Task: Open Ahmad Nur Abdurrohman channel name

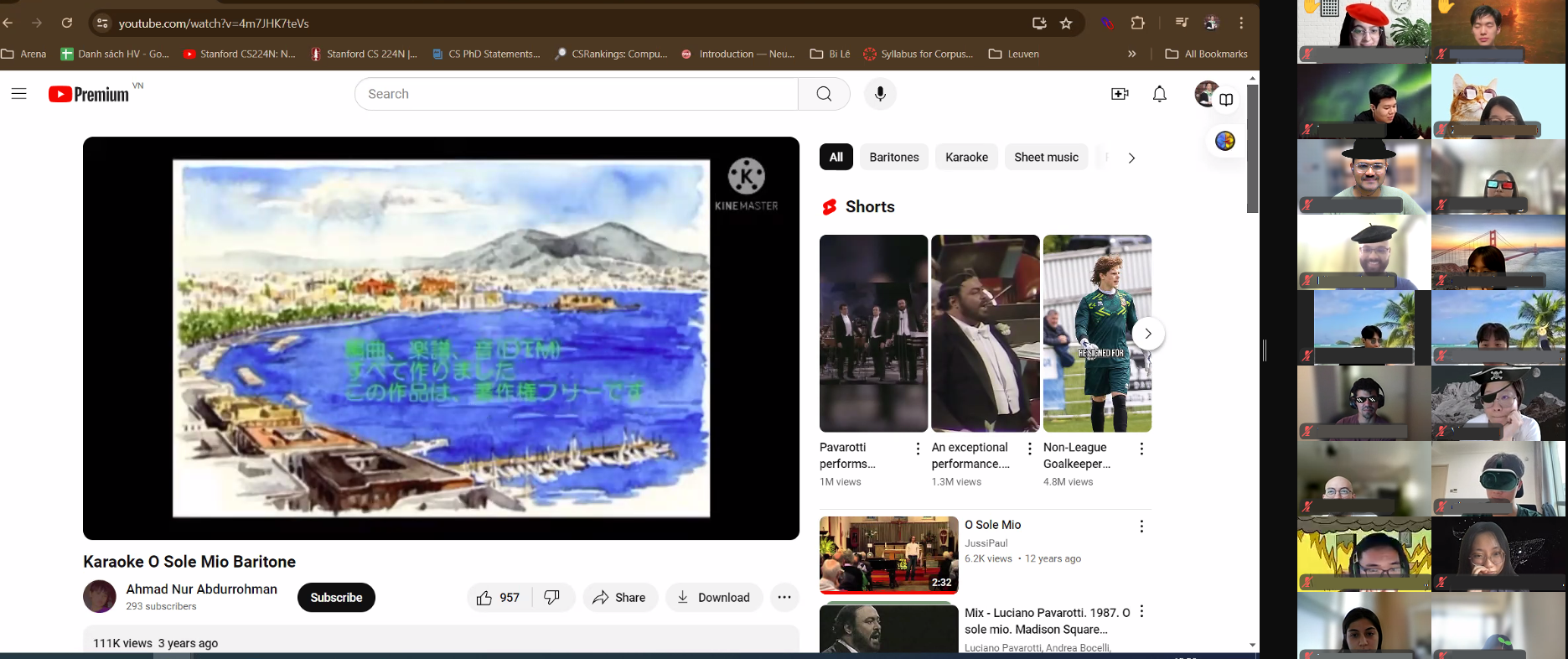Action: click(201, 589)
